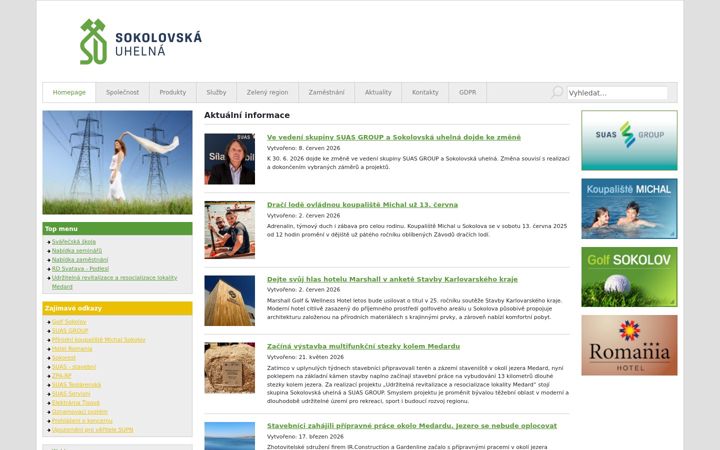
Task: Open Prohlášení o koncernu link
Action: point(82,421)
